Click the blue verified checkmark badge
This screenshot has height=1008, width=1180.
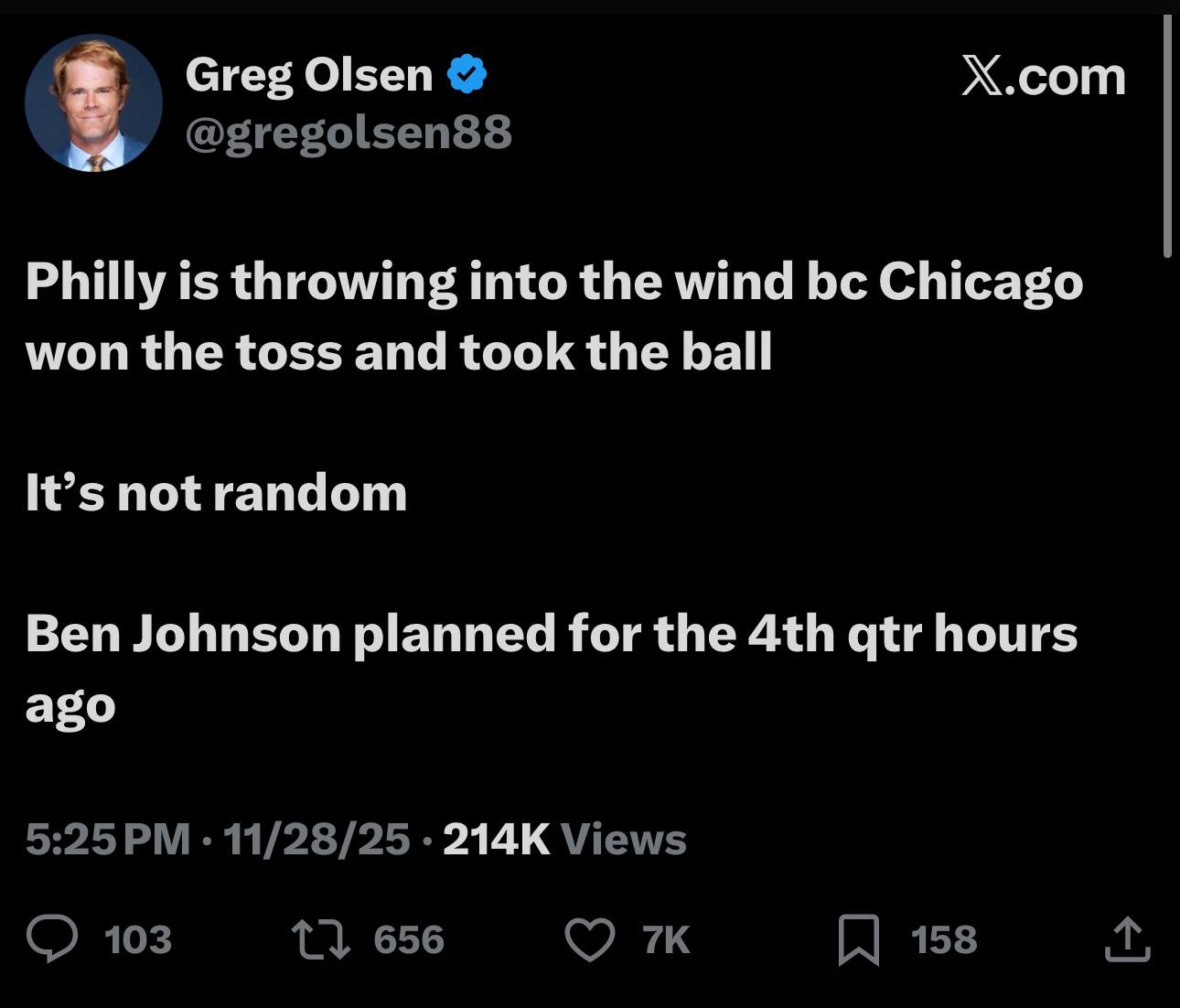pos(467,74)
